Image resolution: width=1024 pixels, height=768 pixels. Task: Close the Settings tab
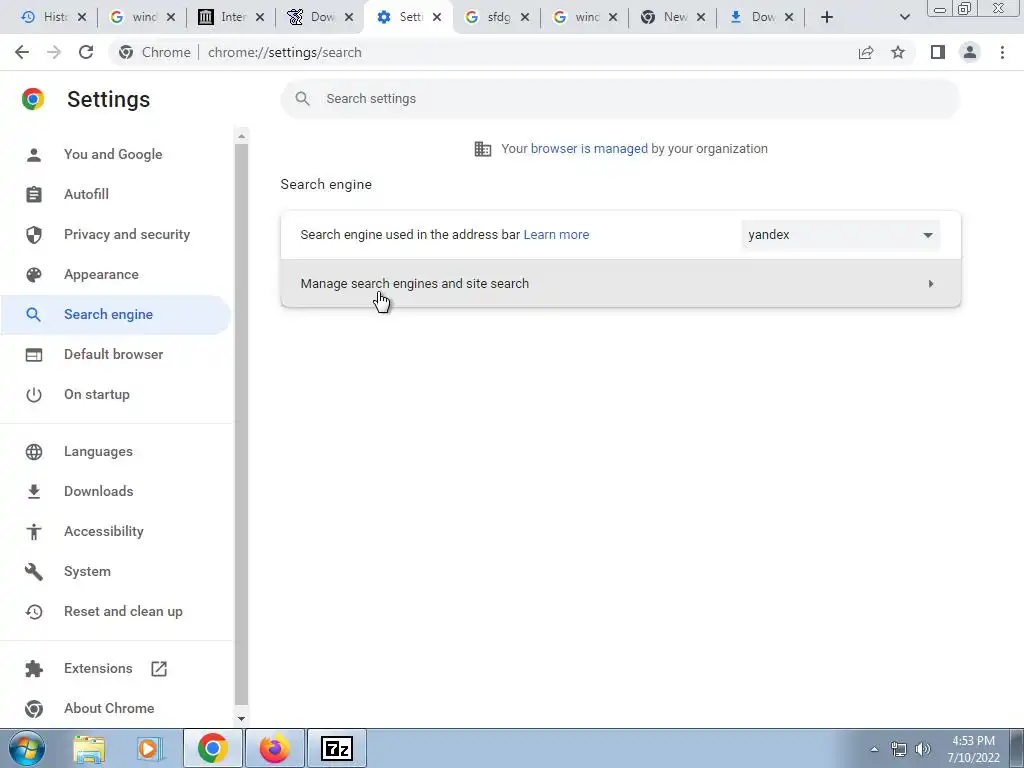coord(437,18)
